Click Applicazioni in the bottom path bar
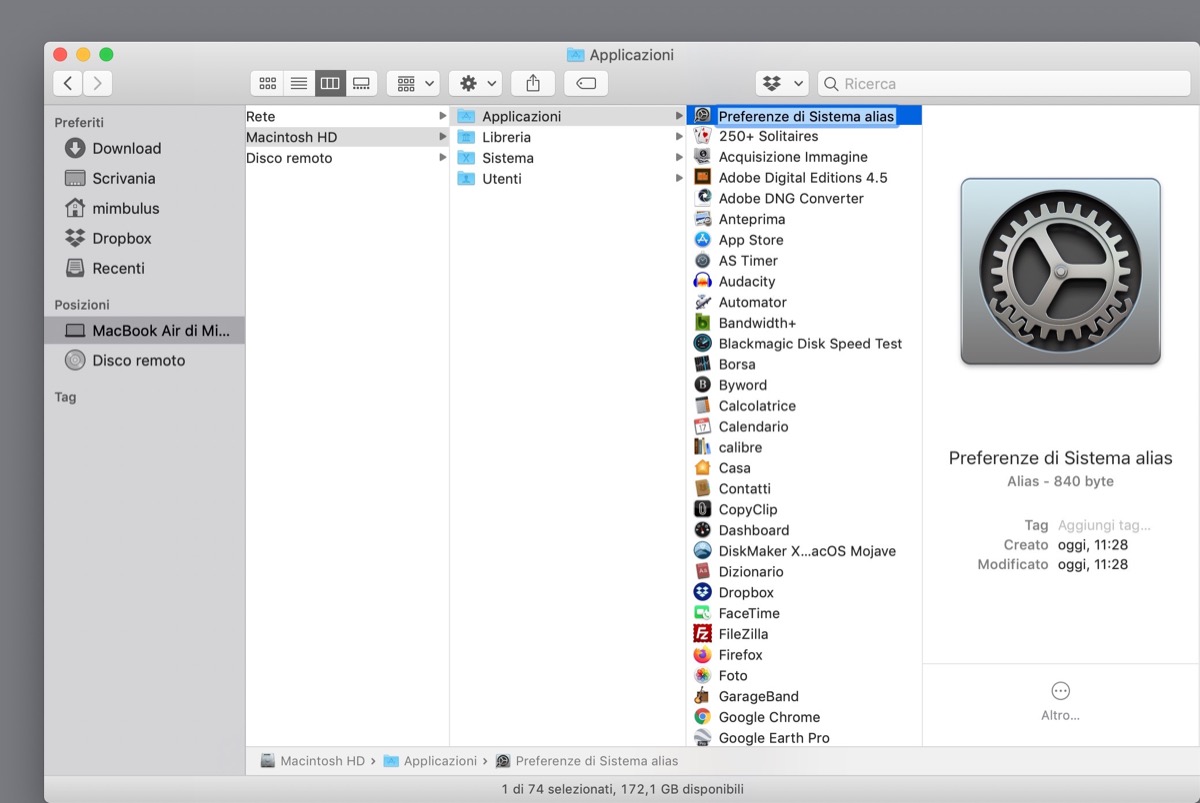The image size is (1200, 803). (439, 761)
